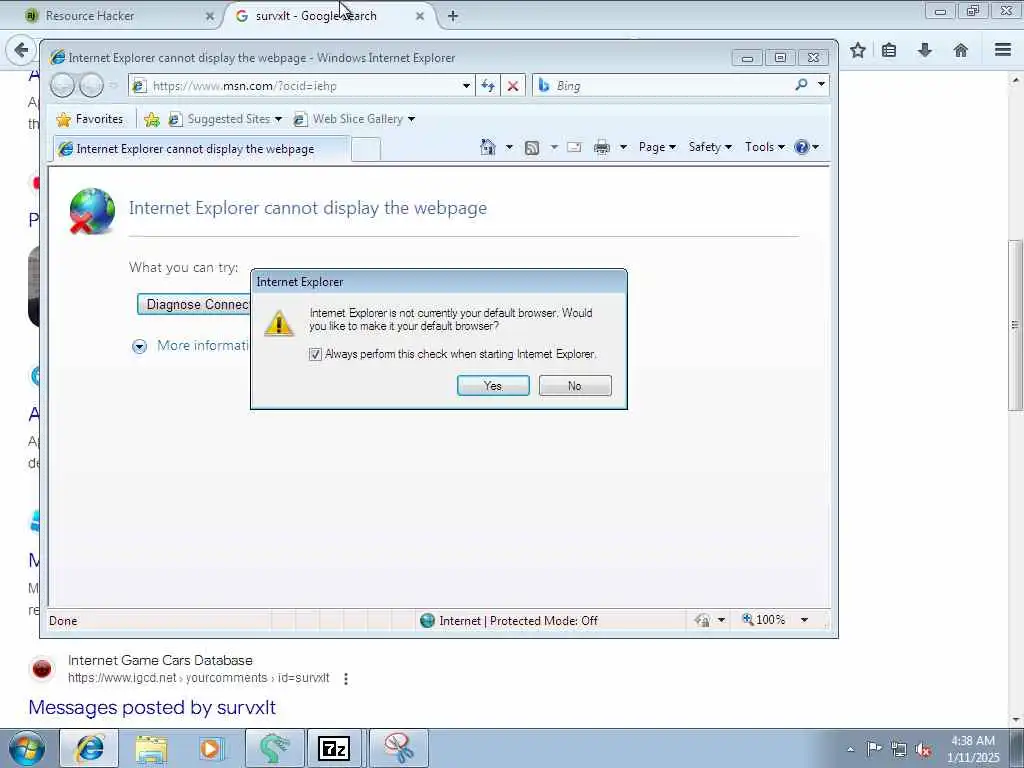1024x768 pixels.
Task: Show hidden tray icons arrow
Action: [x=850, y=750]
